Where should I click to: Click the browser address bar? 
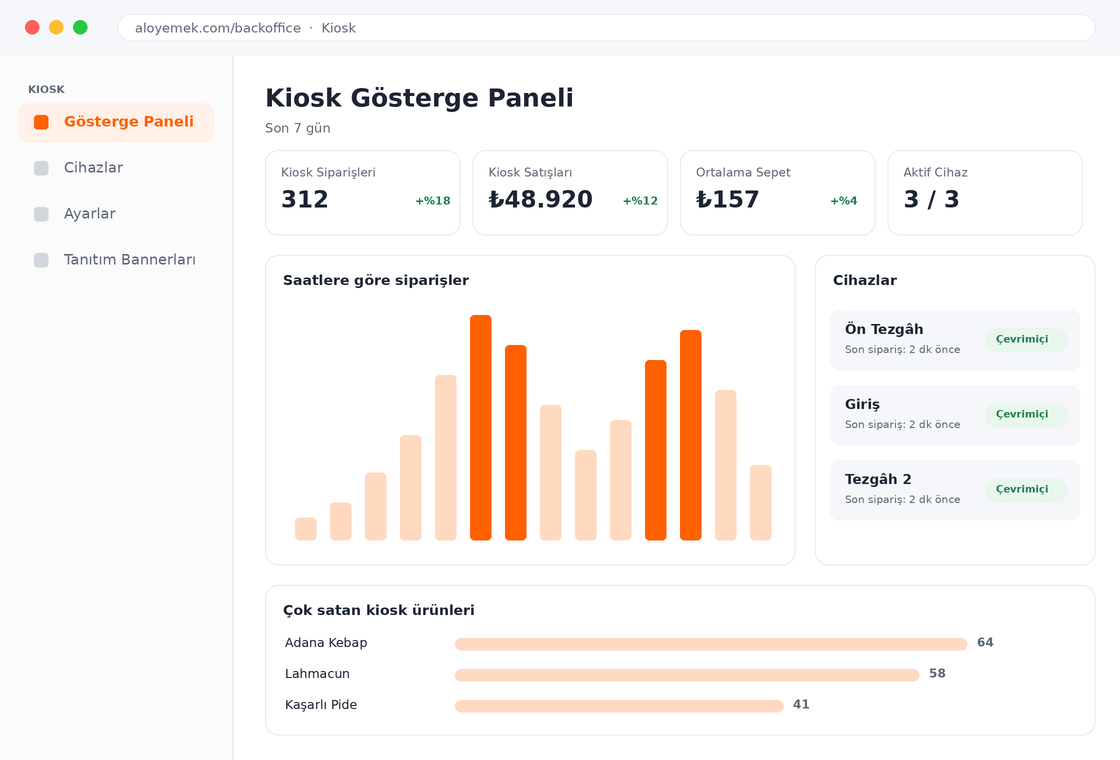point(606,28)
